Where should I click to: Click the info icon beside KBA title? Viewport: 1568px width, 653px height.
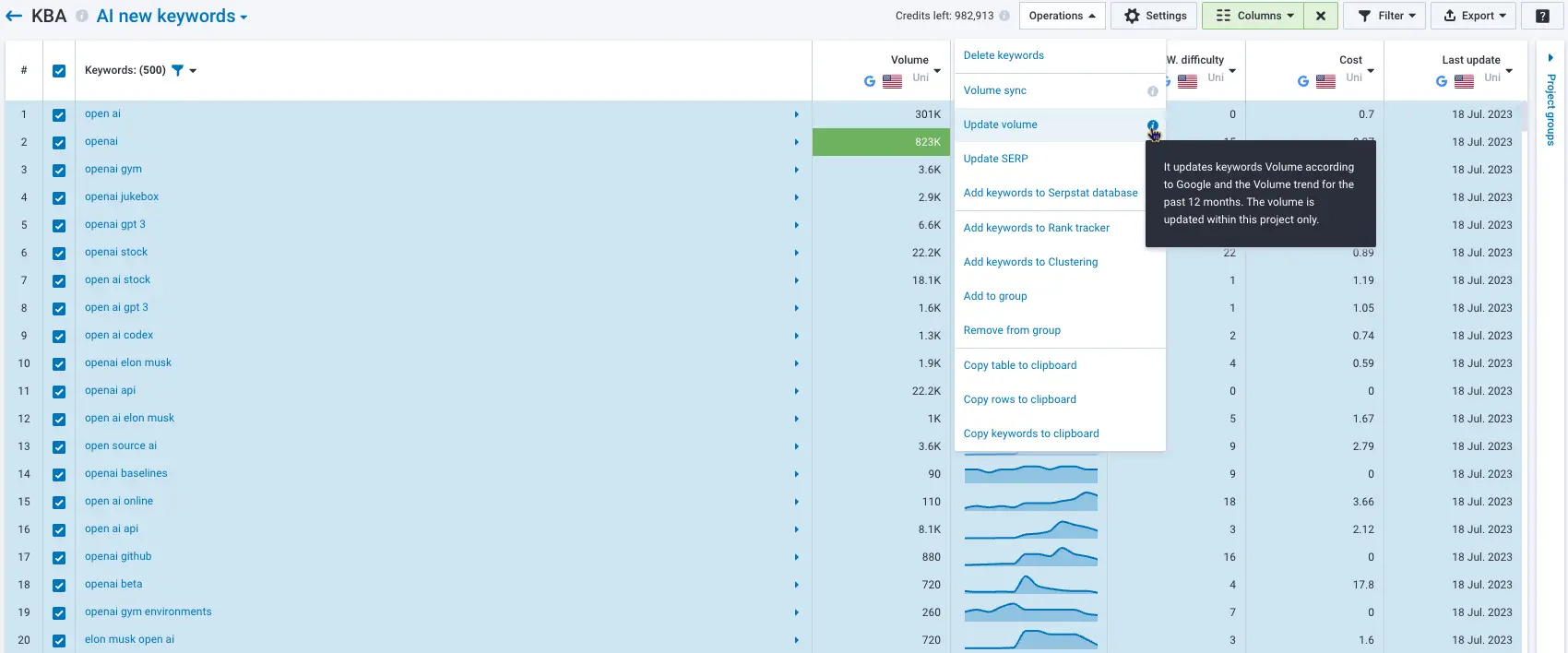pyautogui.click(x=82, y=17)
